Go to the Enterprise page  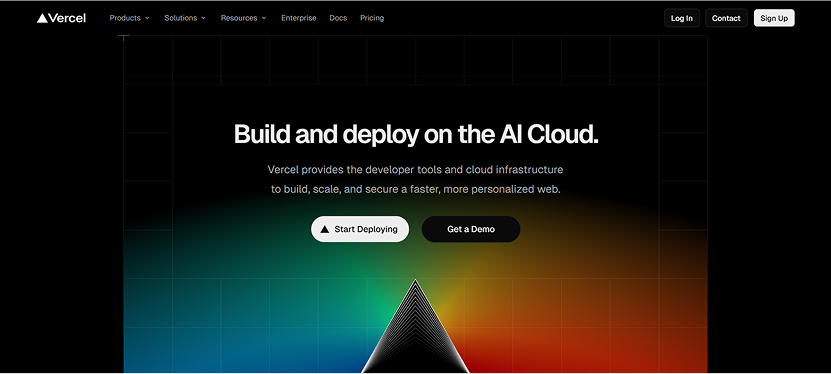(x=298, y=18)
